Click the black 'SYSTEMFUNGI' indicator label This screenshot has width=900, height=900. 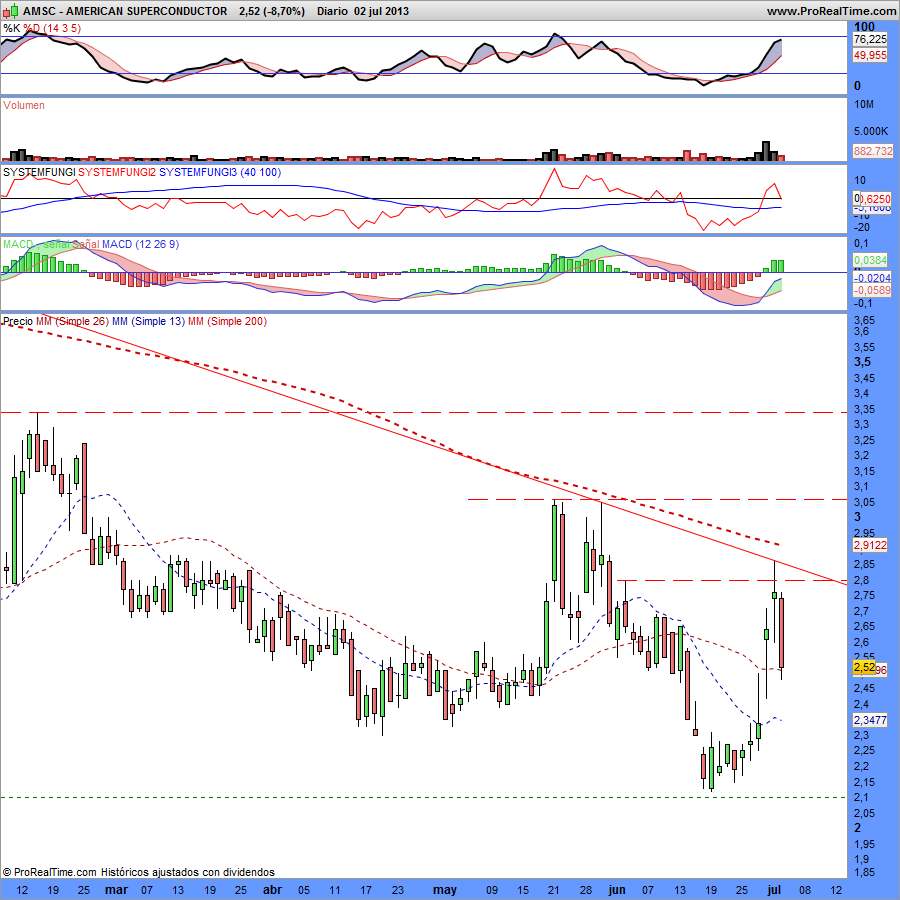coord(39,172)
